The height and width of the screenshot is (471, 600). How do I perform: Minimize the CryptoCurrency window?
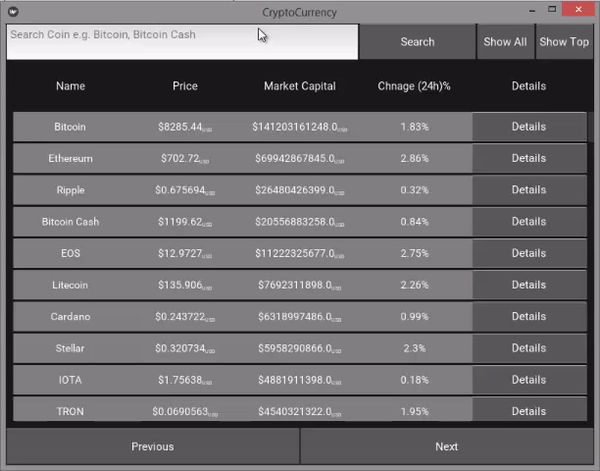pos(532,10)
